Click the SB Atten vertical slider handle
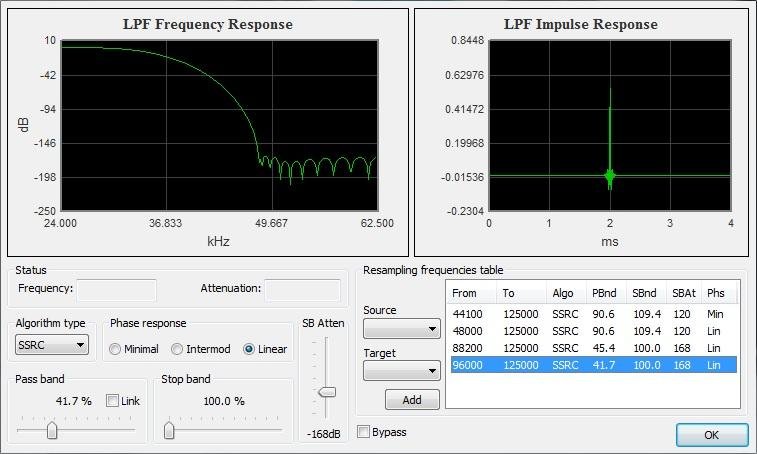The image size is (757, 454). (x=327, y=392)
